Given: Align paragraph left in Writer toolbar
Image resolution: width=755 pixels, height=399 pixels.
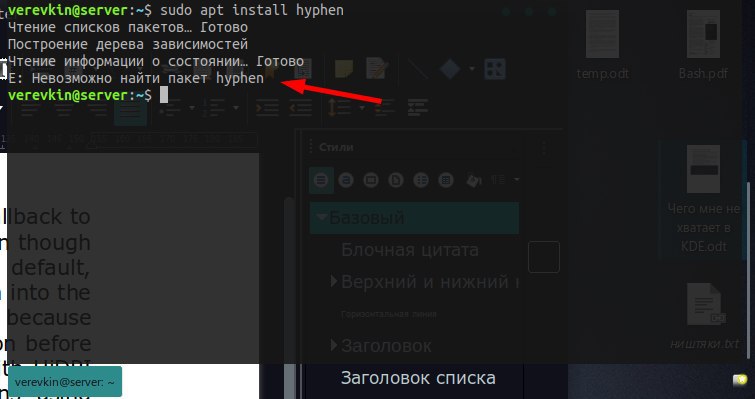Looking at the screenshot, I should [30, 111].
